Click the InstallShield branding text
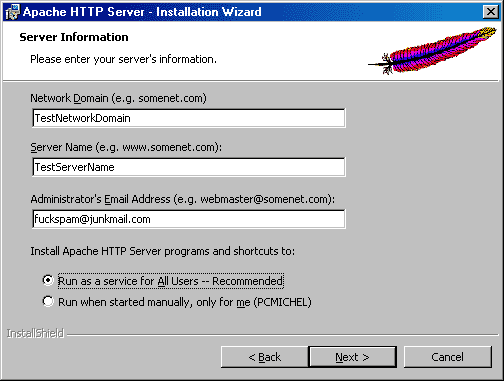 pos(35,333)
